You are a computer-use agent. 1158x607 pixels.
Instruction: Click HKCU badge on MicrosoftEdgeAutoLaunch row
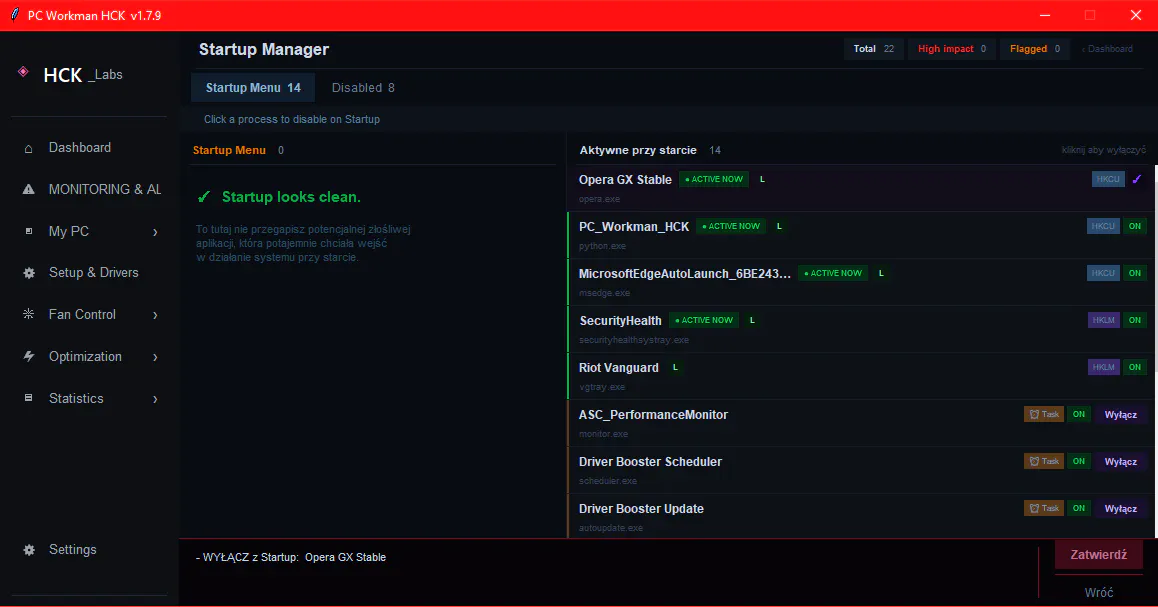point(1103,273)
